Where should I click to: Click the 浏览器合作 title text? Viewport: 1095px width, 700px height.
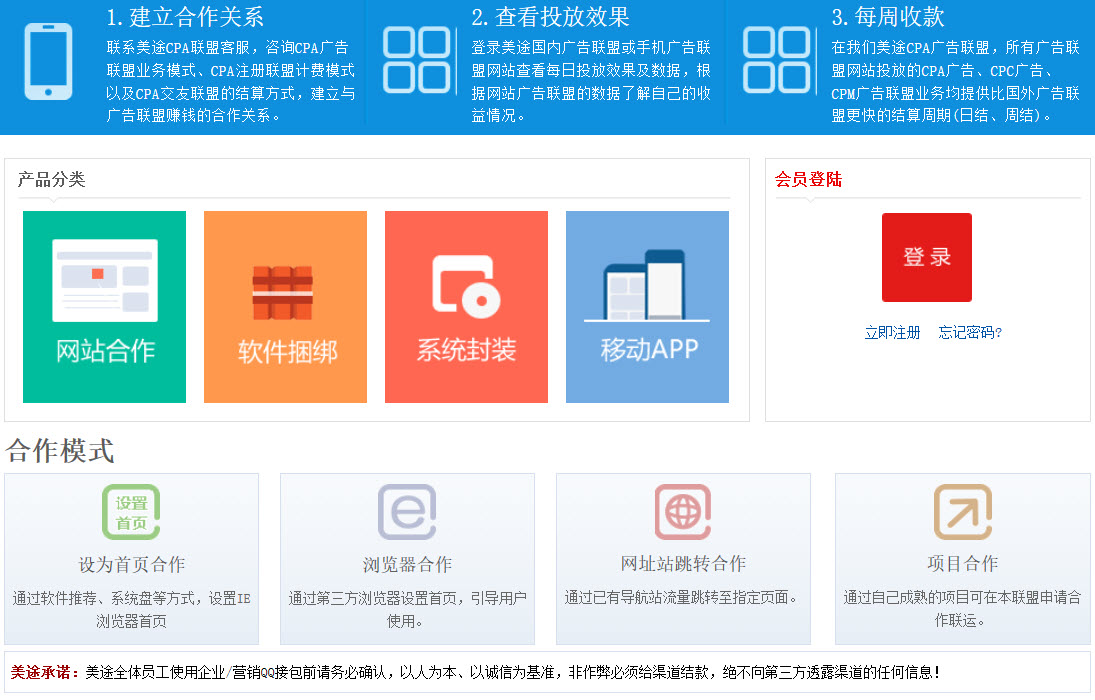tap(407, 564)
